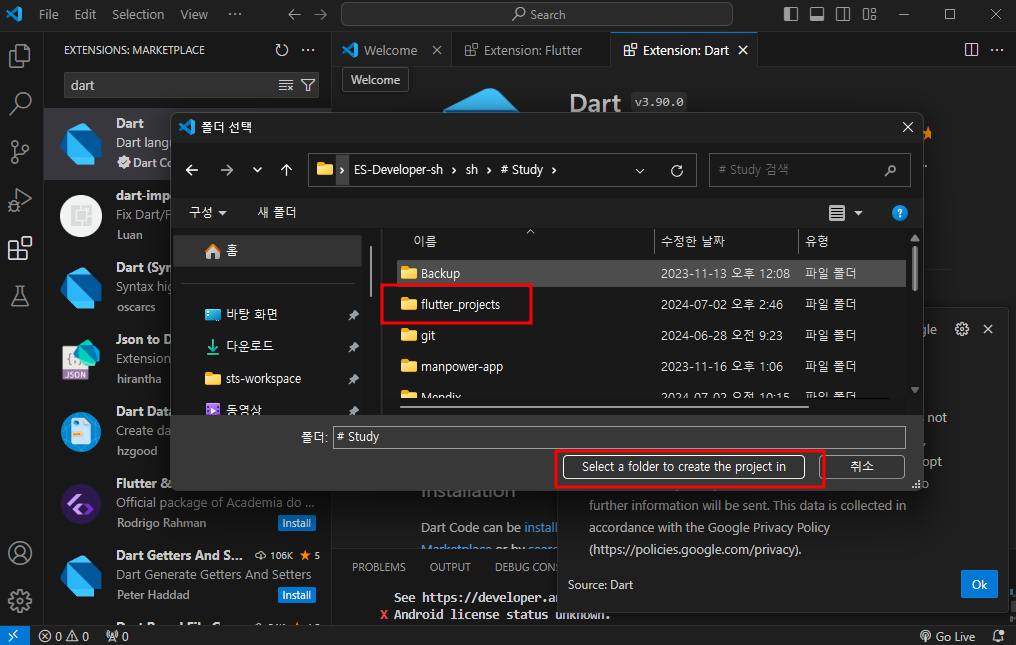
Task: Open customize layout icon
Action: pyautogui.click(x=869, y=14)
